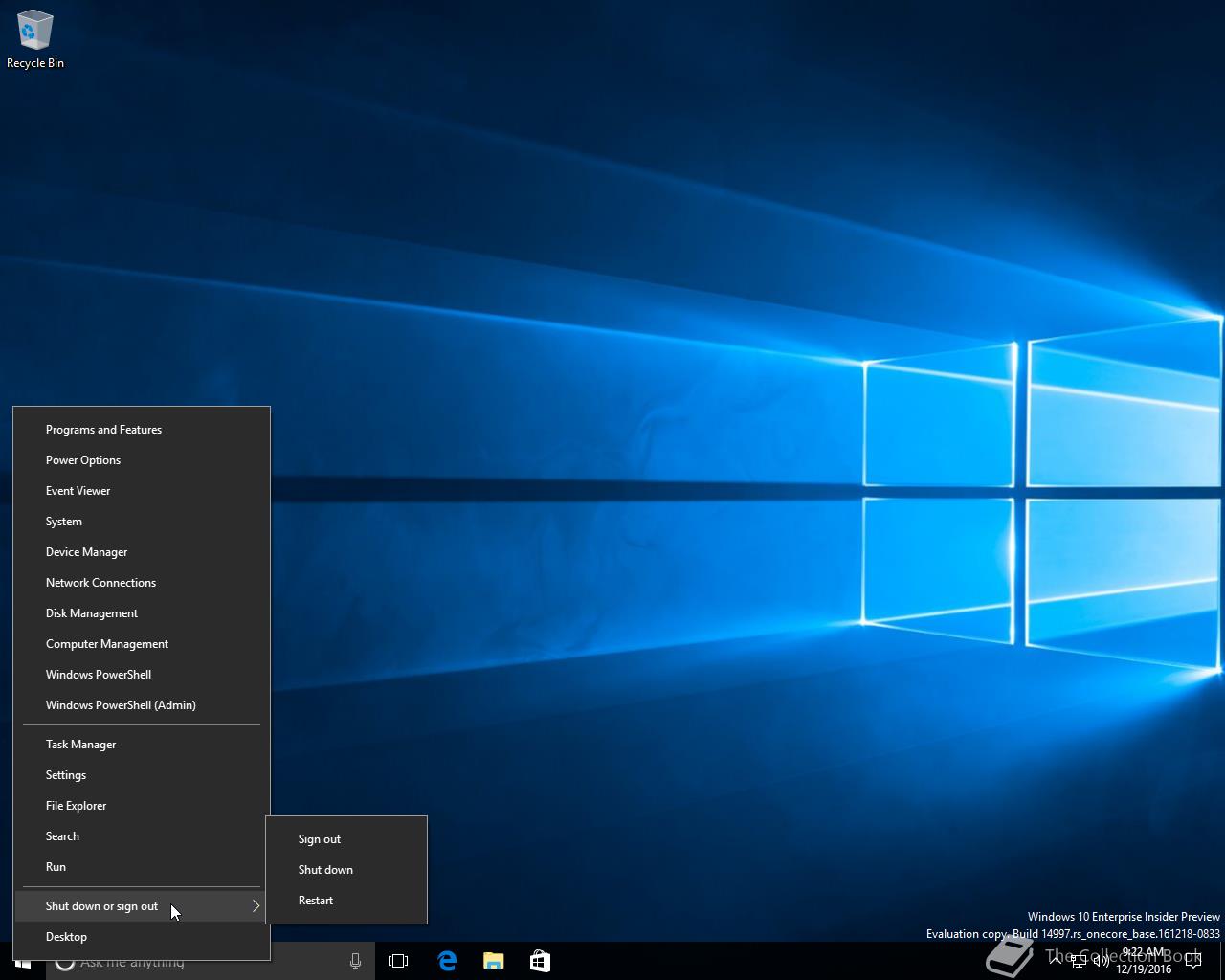Choose System from the Win+X menu
Screen dimensions: 1225x980
142,522
